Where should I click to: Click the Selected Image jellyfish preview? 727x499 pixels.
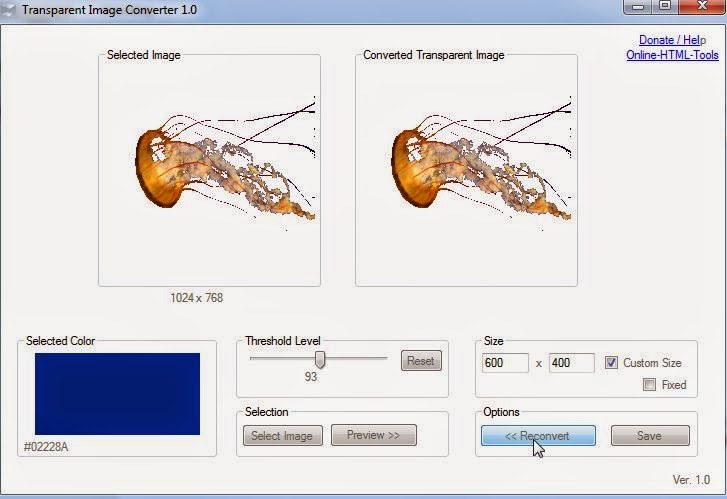point(209,172)
